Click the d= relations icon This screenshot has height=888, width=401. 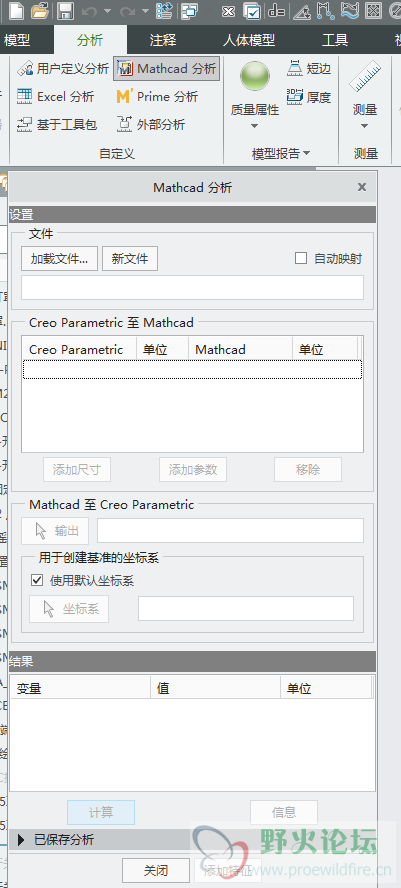276,11
